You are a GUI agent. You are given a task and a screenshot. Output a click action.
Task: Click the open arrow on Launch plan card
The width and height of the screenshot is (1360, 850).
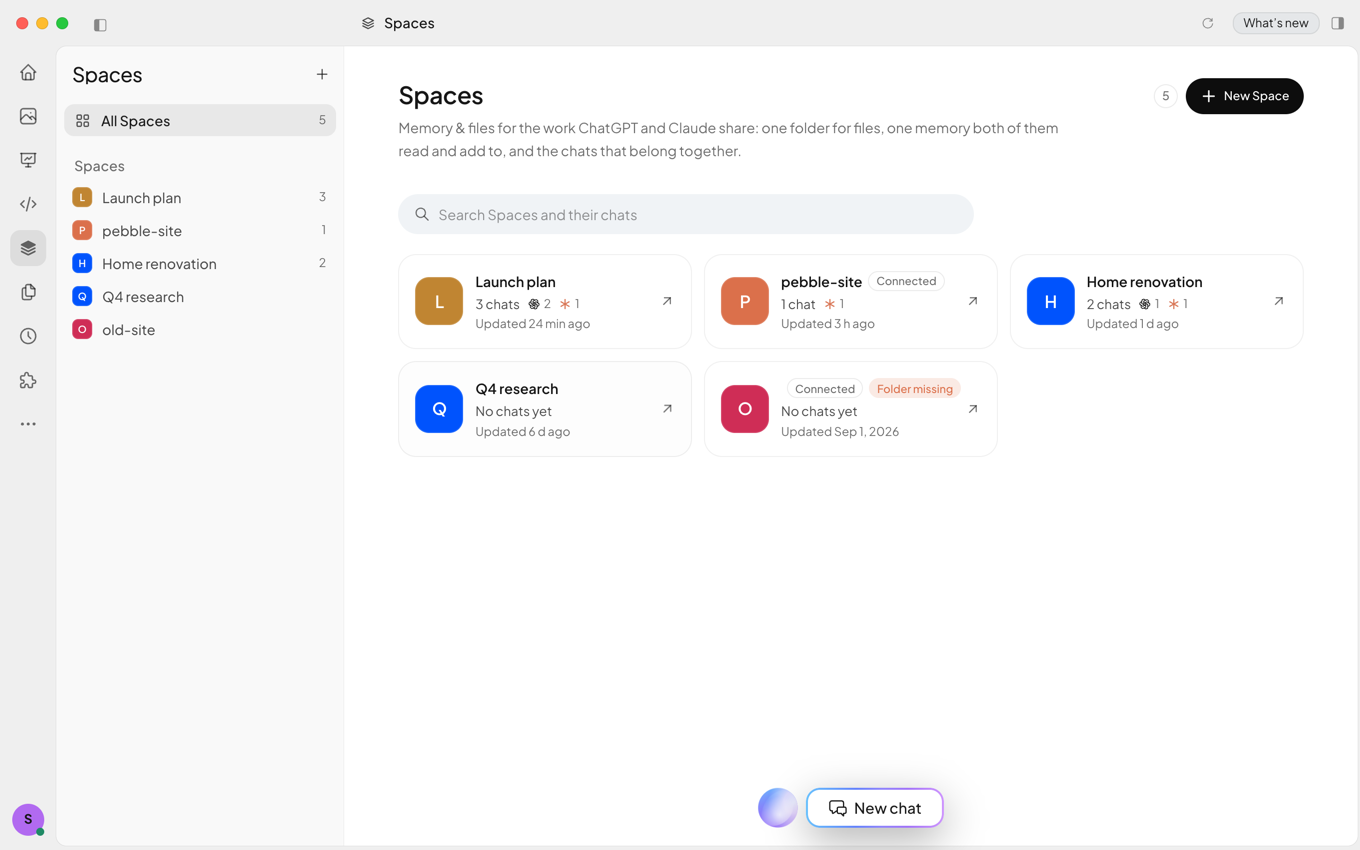point(667,301)
